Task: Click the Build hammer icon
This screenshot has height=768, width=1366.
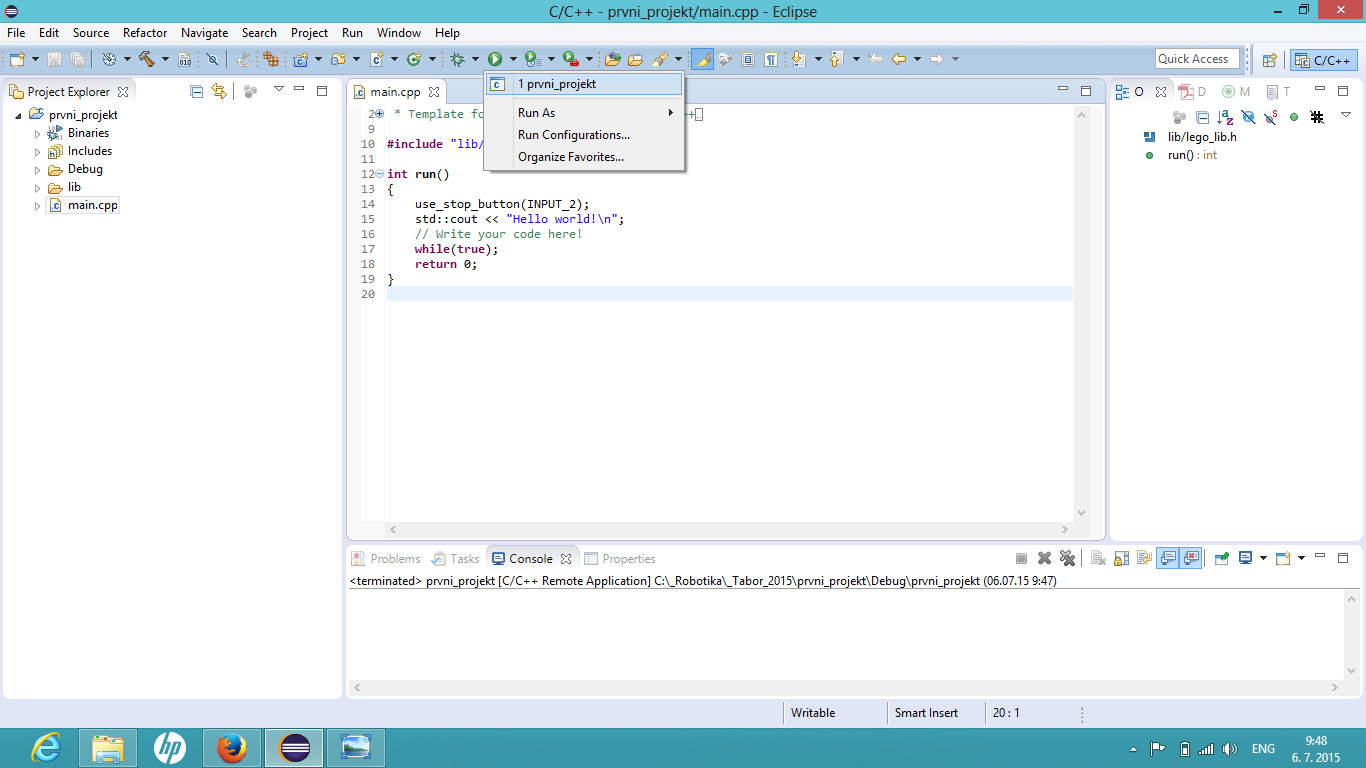Action: pos(147,60)
